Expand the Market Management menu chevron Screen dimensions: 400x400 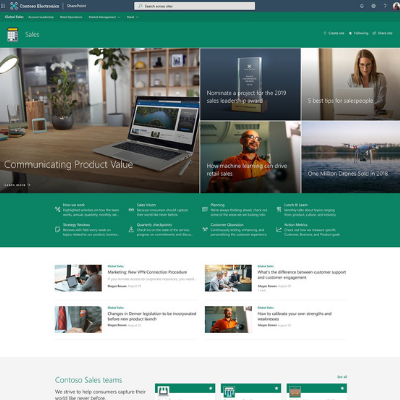point(119,17)
